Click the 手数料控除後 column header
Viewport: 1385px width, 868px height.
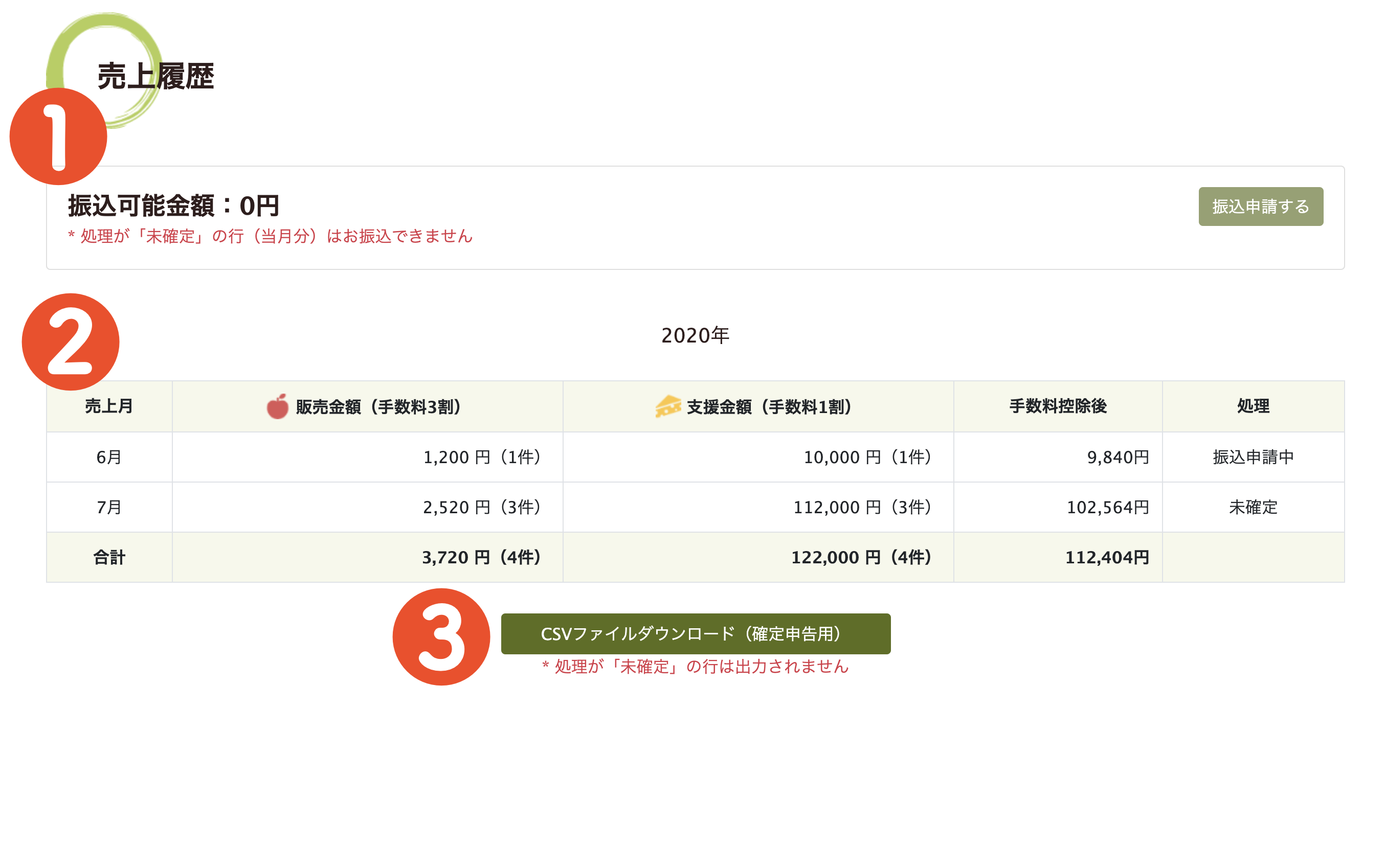1058,406
